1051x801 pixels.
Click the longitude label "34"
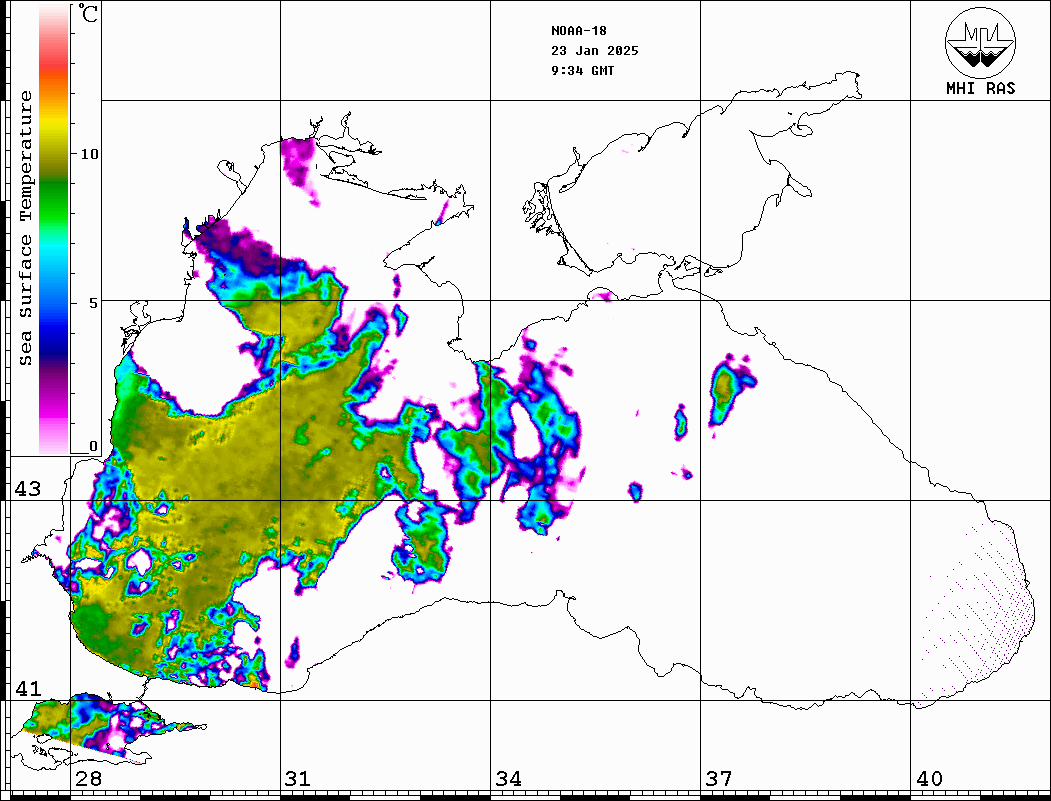(508, 778)
